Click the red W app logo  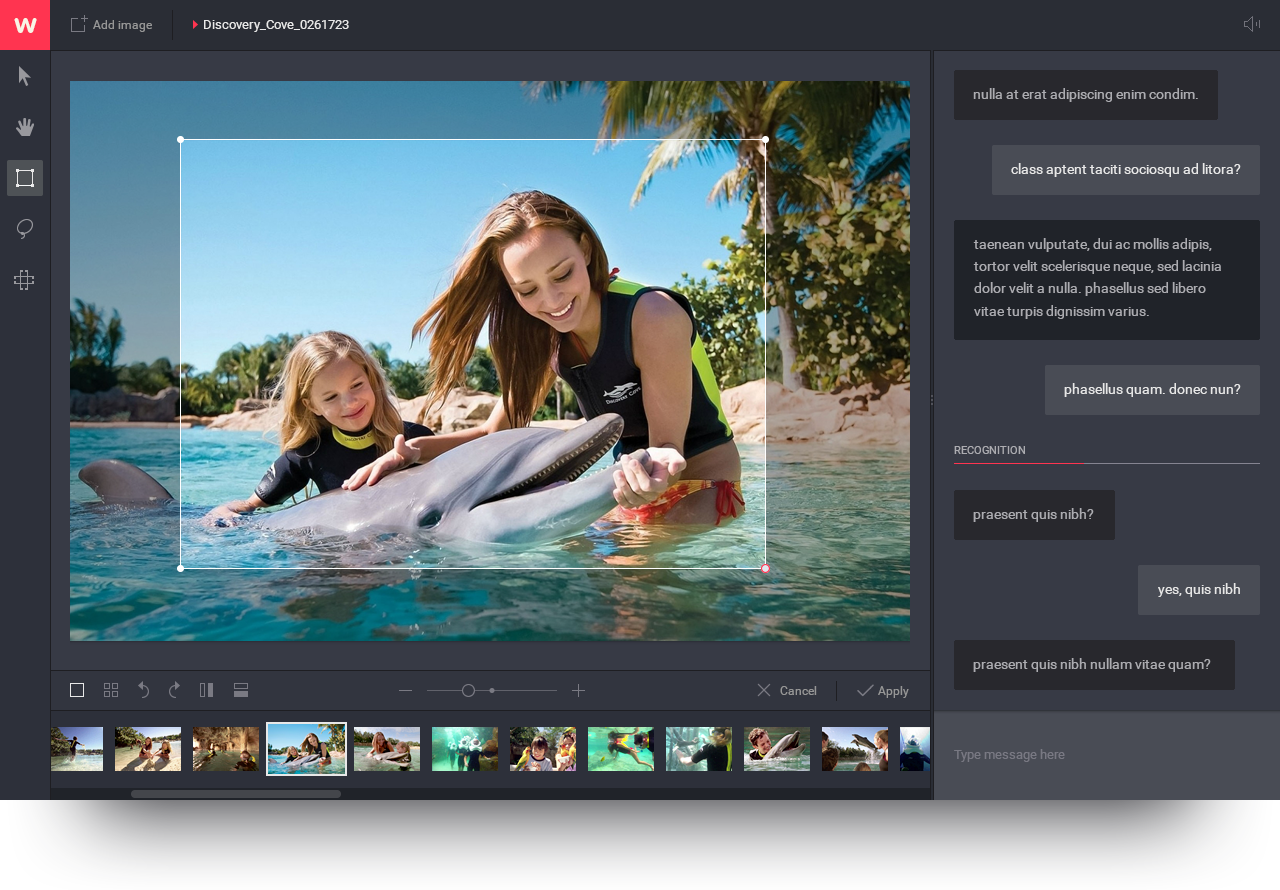point(25,25)
